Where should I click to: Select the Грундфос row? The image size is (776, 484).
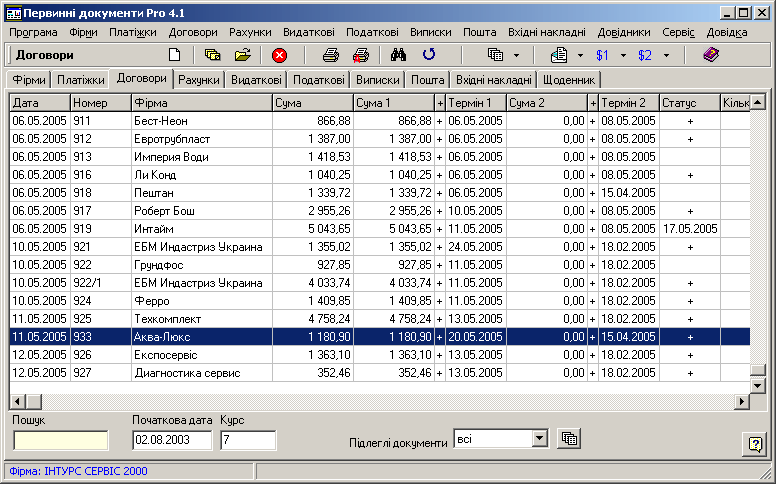(x=380, y=265)
